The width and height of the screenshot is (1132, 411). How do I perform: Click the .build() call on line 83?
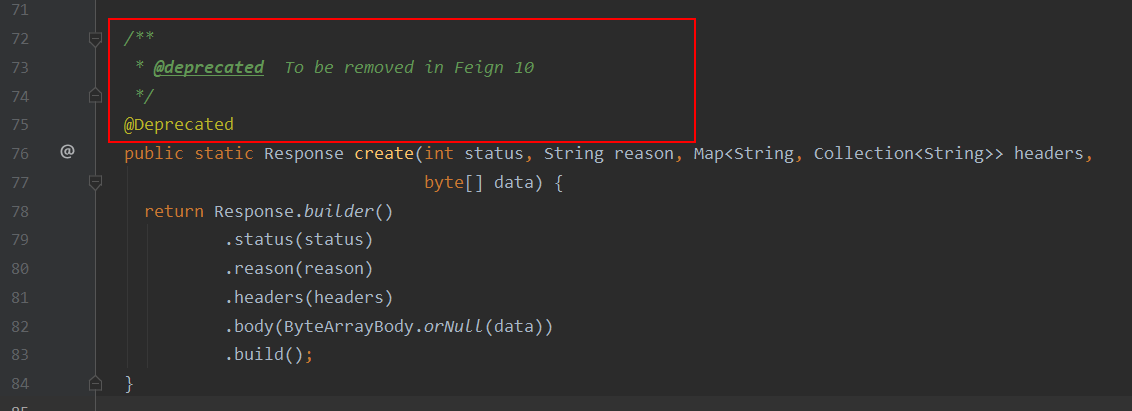264,355
